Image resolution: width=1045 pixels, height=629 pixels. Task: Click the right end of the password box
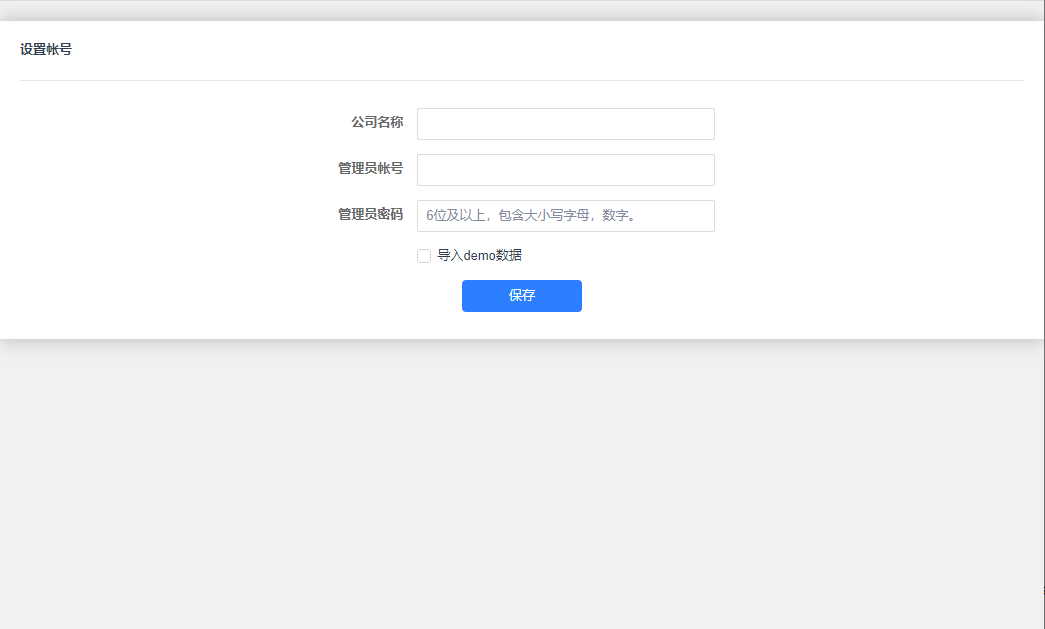coord(704,216)
